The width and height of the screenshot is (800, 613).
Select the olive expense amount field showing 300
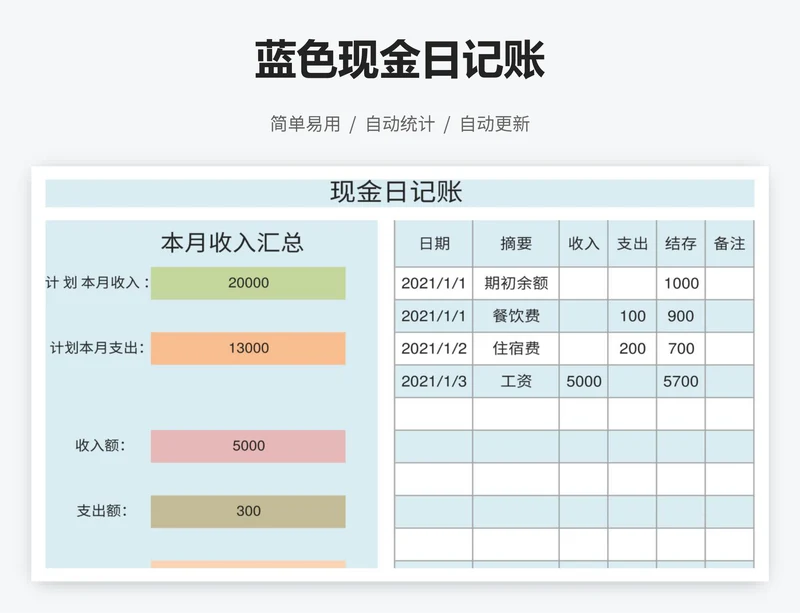248,511
